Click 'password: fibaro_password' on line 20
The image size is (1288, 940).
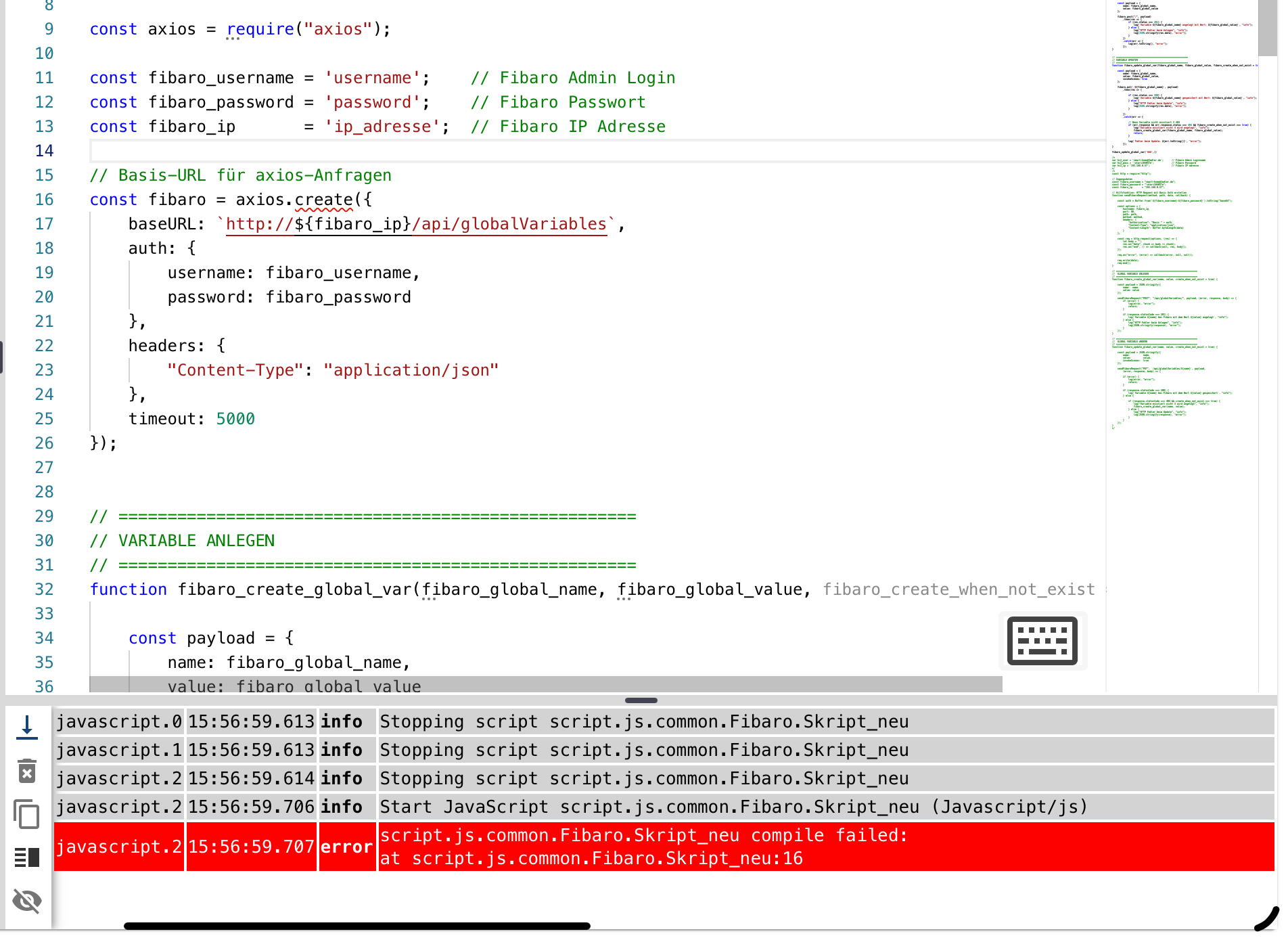[x=289, y=297]
